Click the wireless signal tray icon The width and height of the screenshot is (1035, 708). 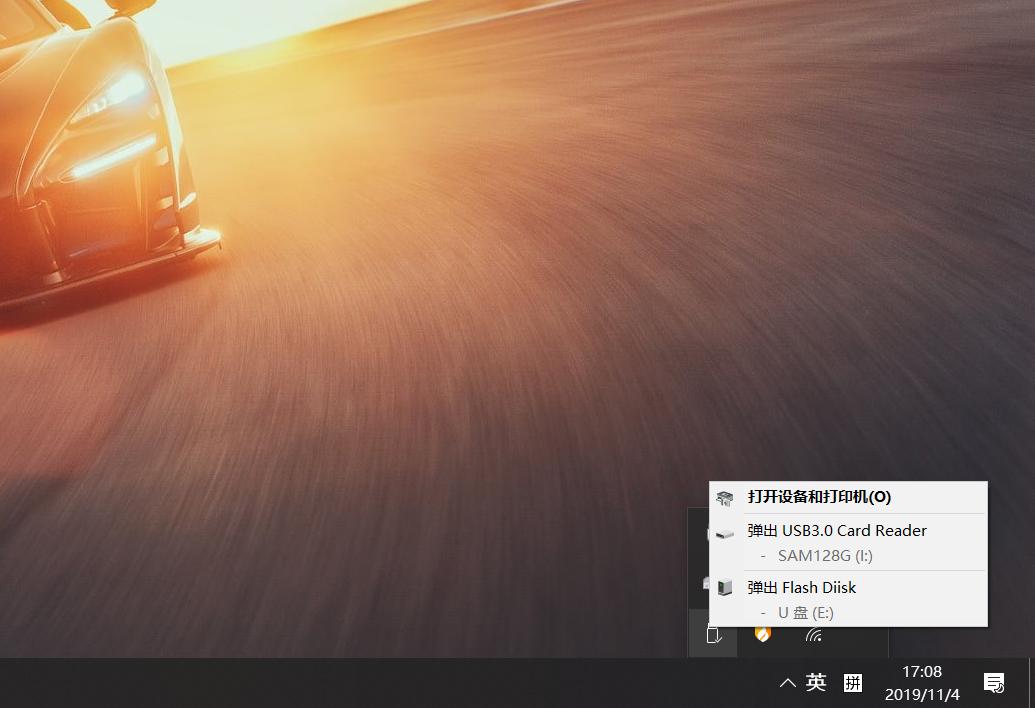(x=814, y=635)
